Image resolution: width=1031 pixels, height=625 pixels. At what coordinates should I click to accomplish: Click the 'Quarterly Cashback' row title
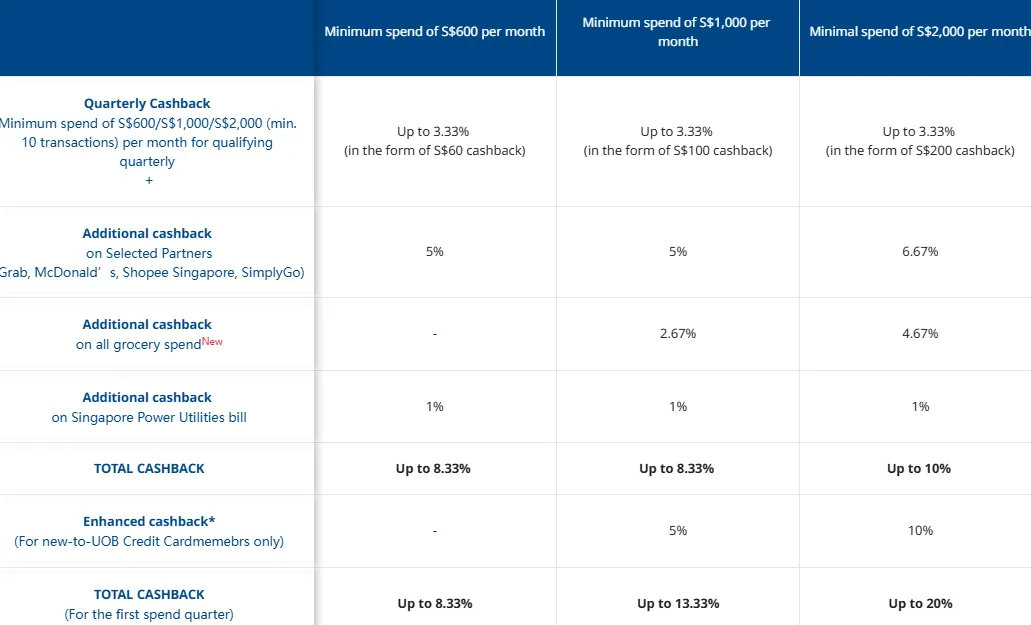147,103
